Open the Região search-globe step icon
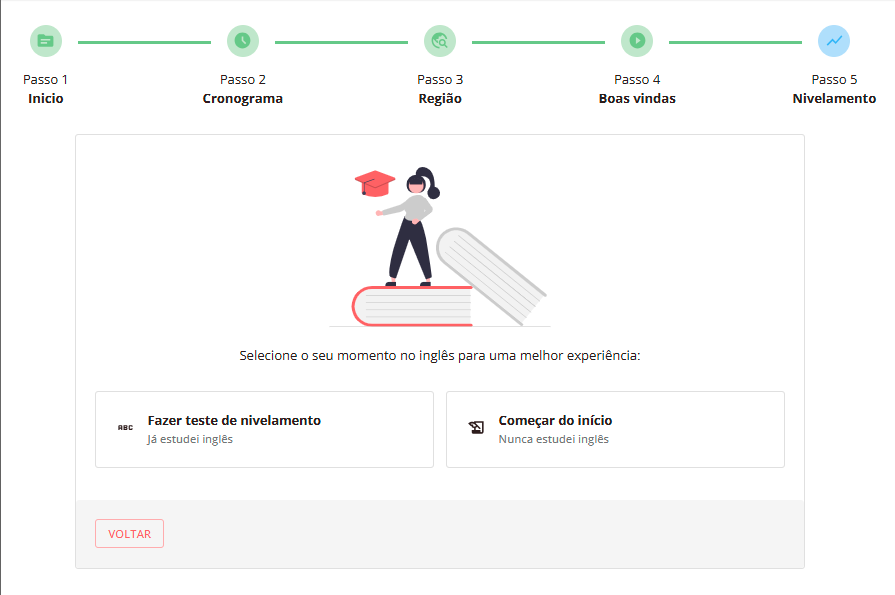This screenshot has width=895, height=595. tap(440, 41)
